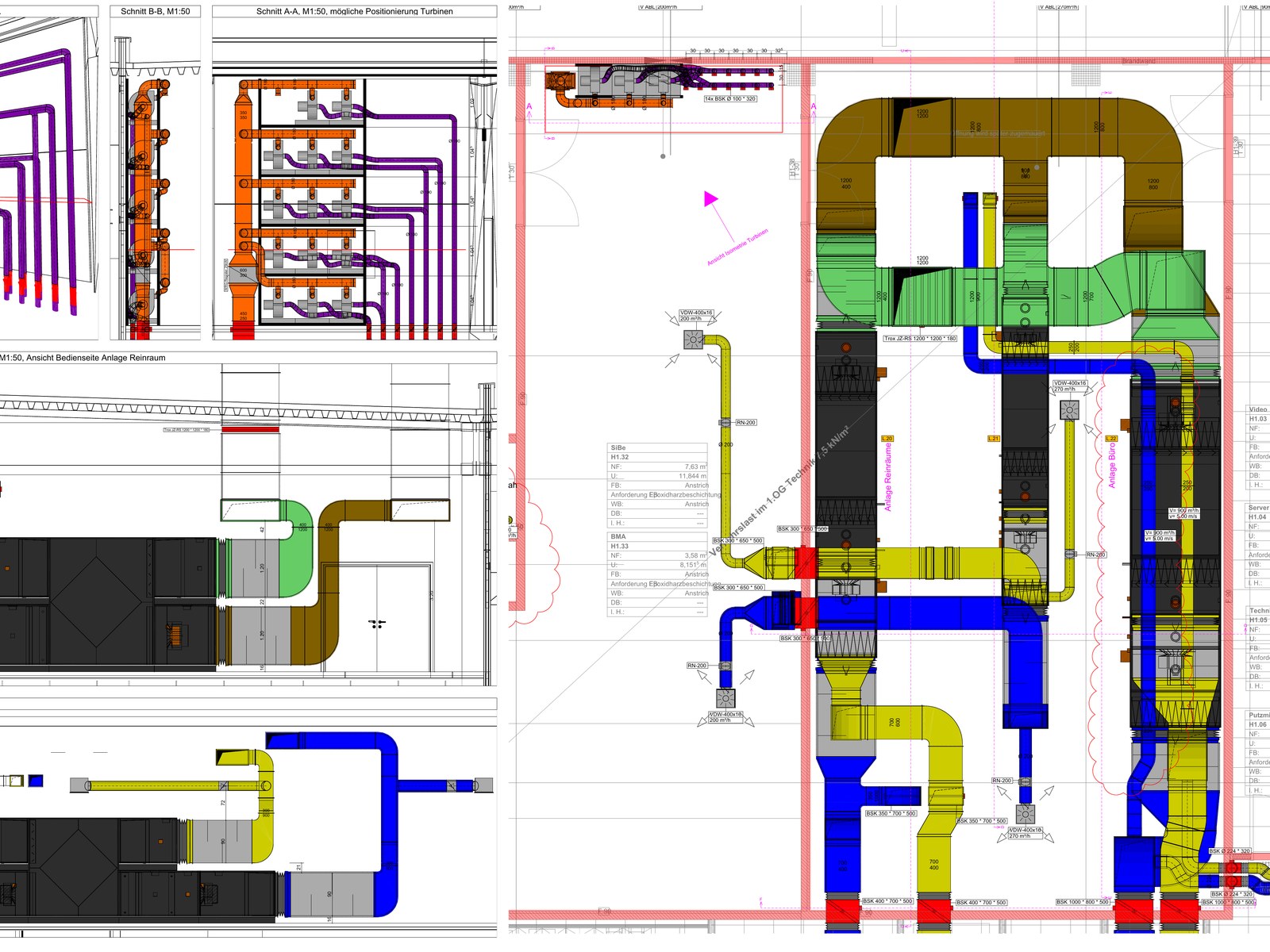Viewport: 1270px width, 952px height.
Task: Click room number "H1.03"
Action: point(1258,419)
